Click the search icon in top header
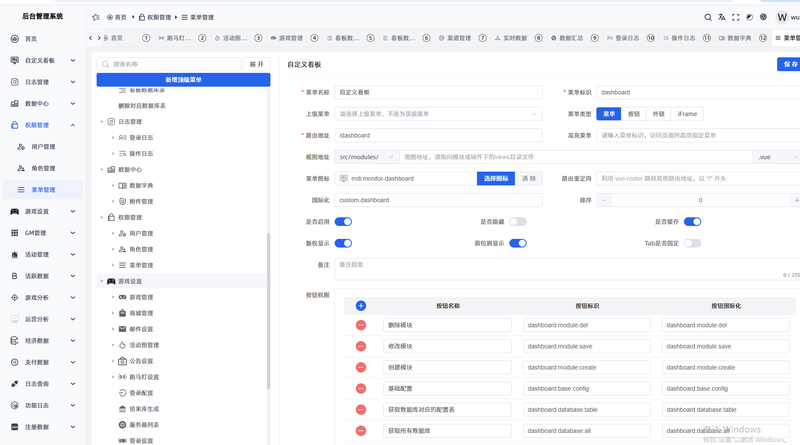The image size is (800, 445). [x=708, y=17]
